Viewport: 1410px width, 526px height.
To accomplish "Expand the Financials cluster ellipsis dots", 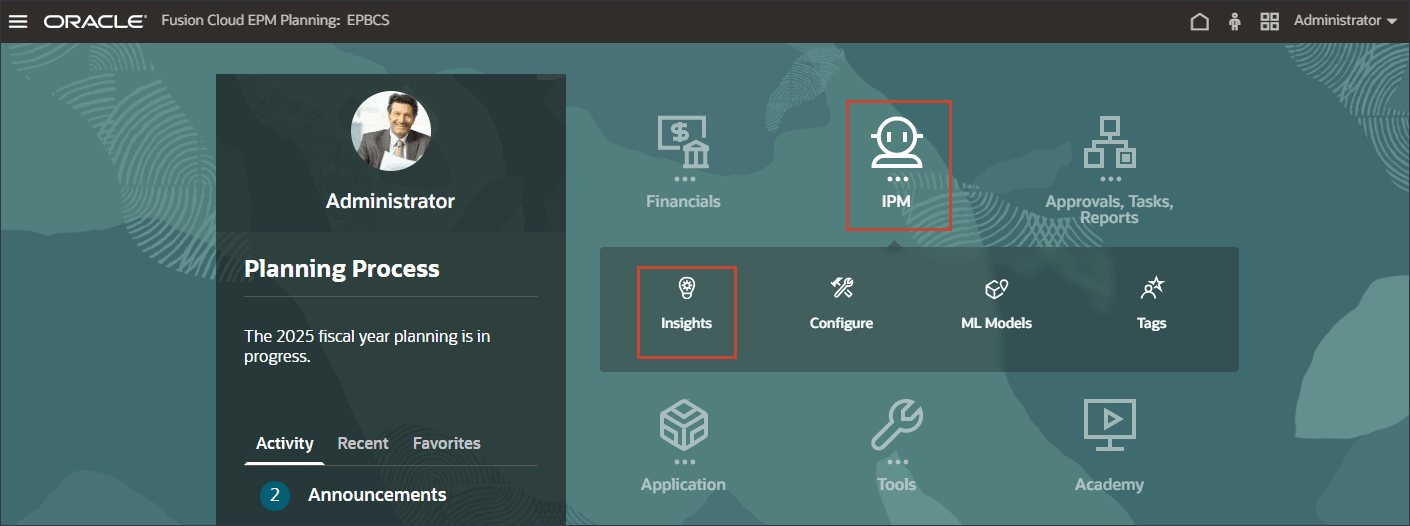I will 683,179.
